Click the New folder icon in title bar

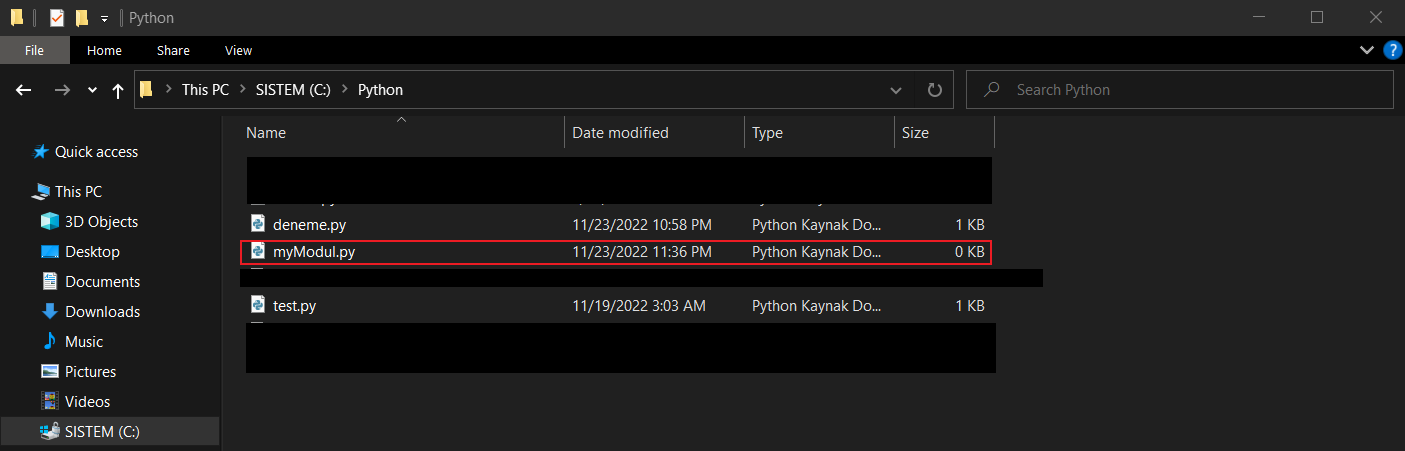click(x=82, y=18)
